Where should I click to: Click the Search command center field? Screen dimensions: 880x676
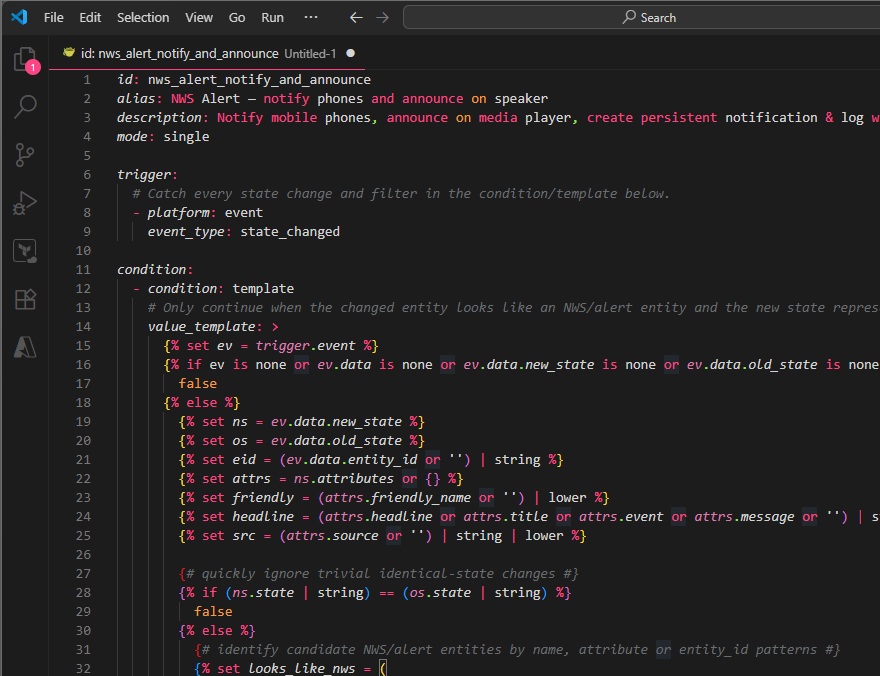(641, 17)
